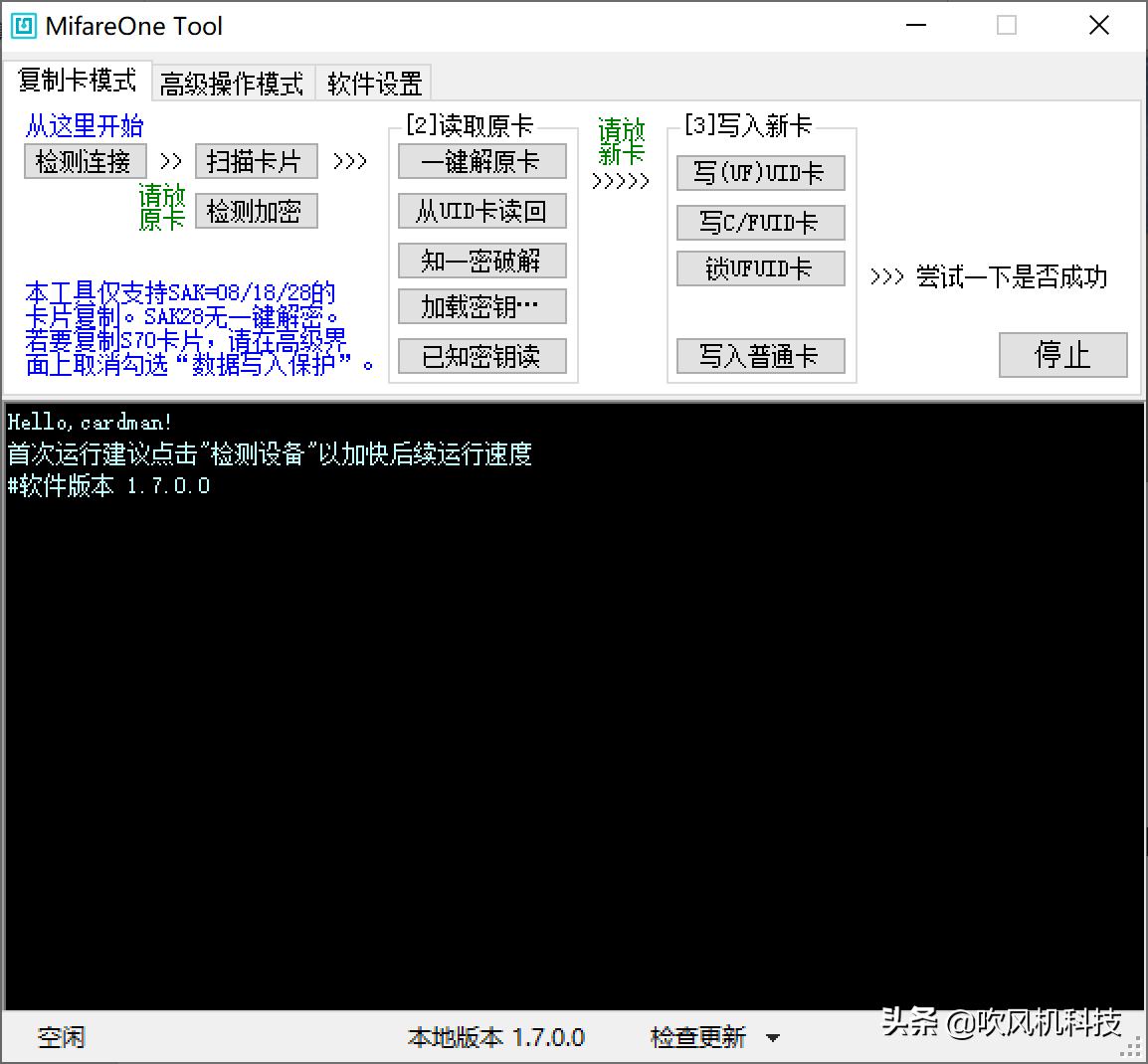
Task: Click 写C/FUID卡 to write CUID card
Action: coord(760,222)
